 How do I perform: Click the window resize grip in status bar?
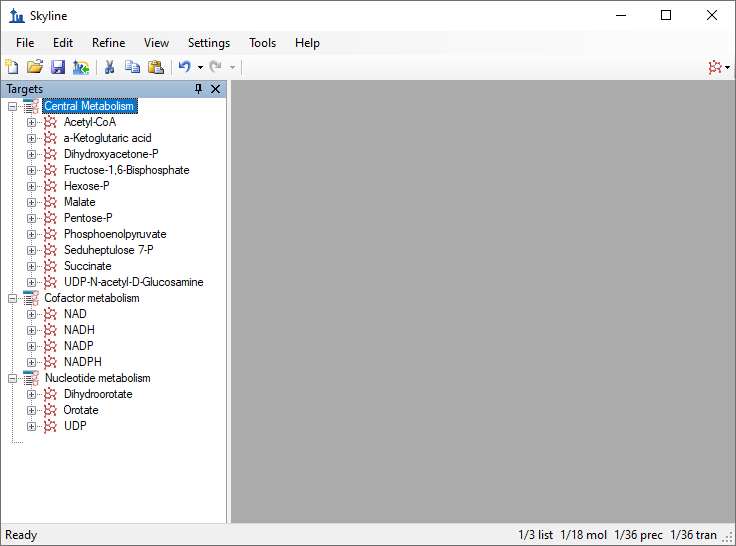728,538
